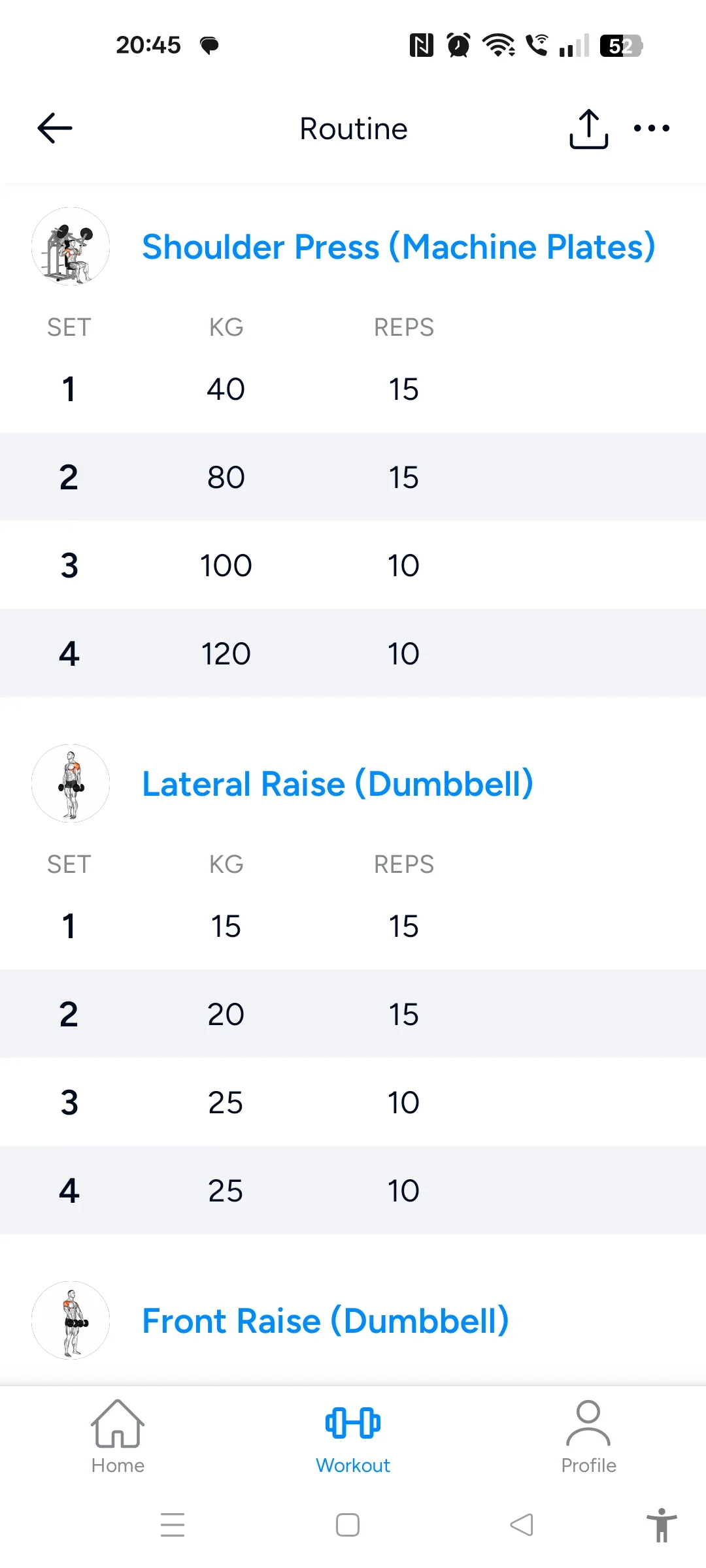Screen dimensions: 706x1568
Task: Open Lateral Raise (Dumbbell) exercise link
Action: [x=337, y=784]
